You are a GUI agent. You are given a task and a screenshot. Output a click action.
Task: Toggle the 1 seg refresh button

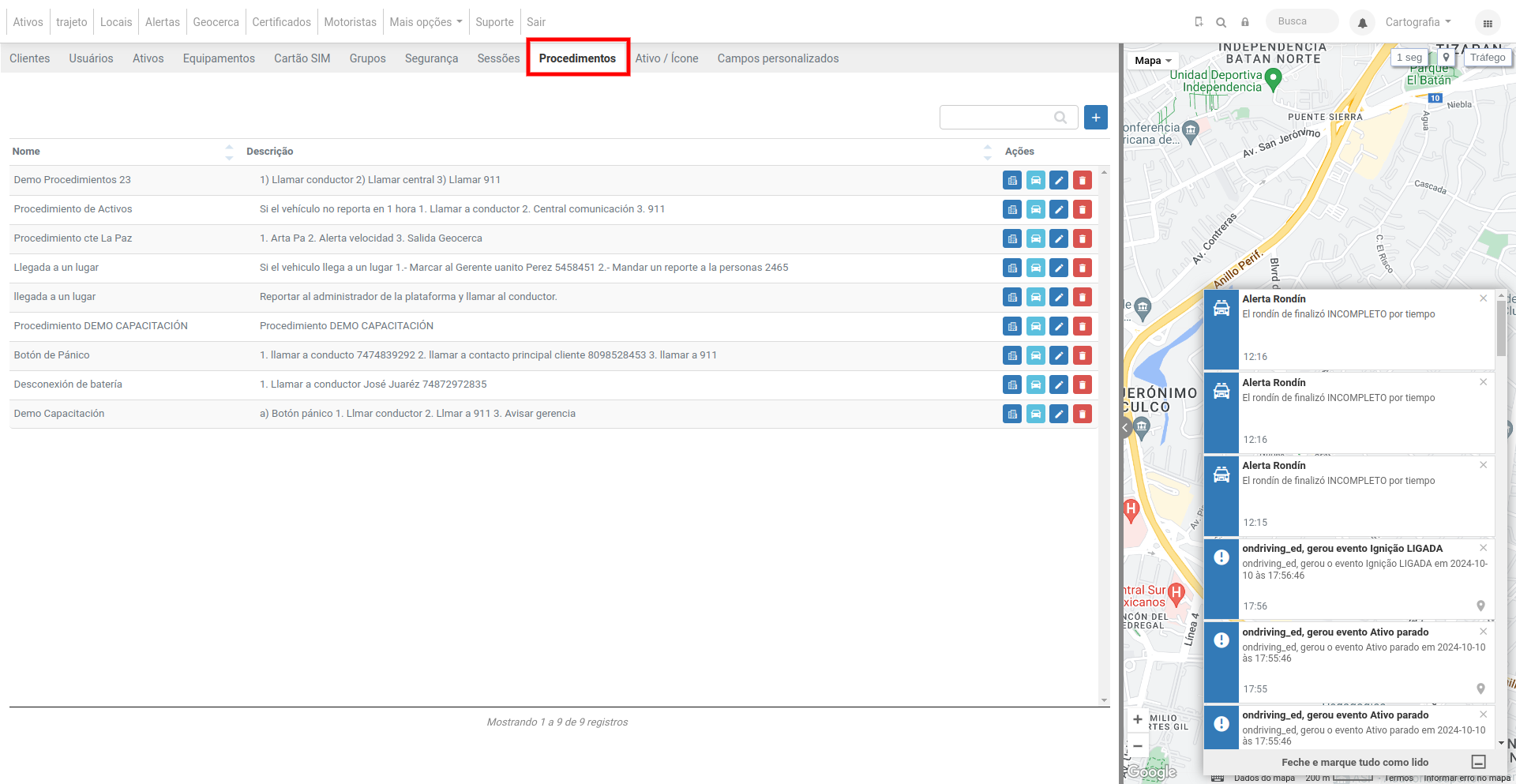1409,58
